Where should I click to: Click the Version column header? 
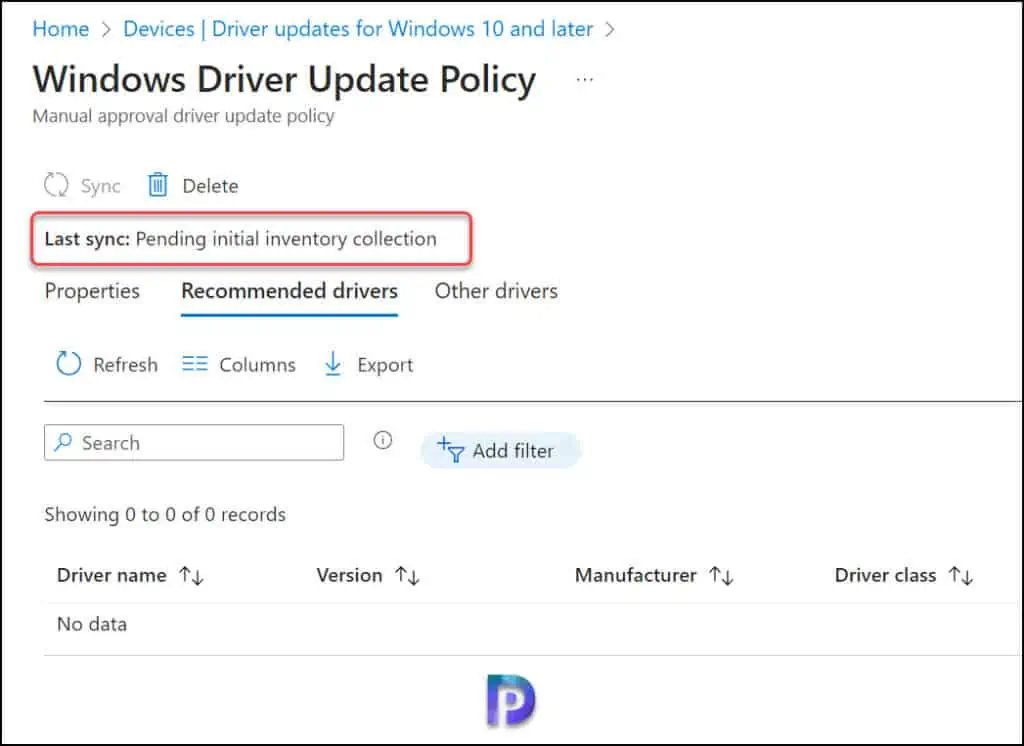pos(349,576)
